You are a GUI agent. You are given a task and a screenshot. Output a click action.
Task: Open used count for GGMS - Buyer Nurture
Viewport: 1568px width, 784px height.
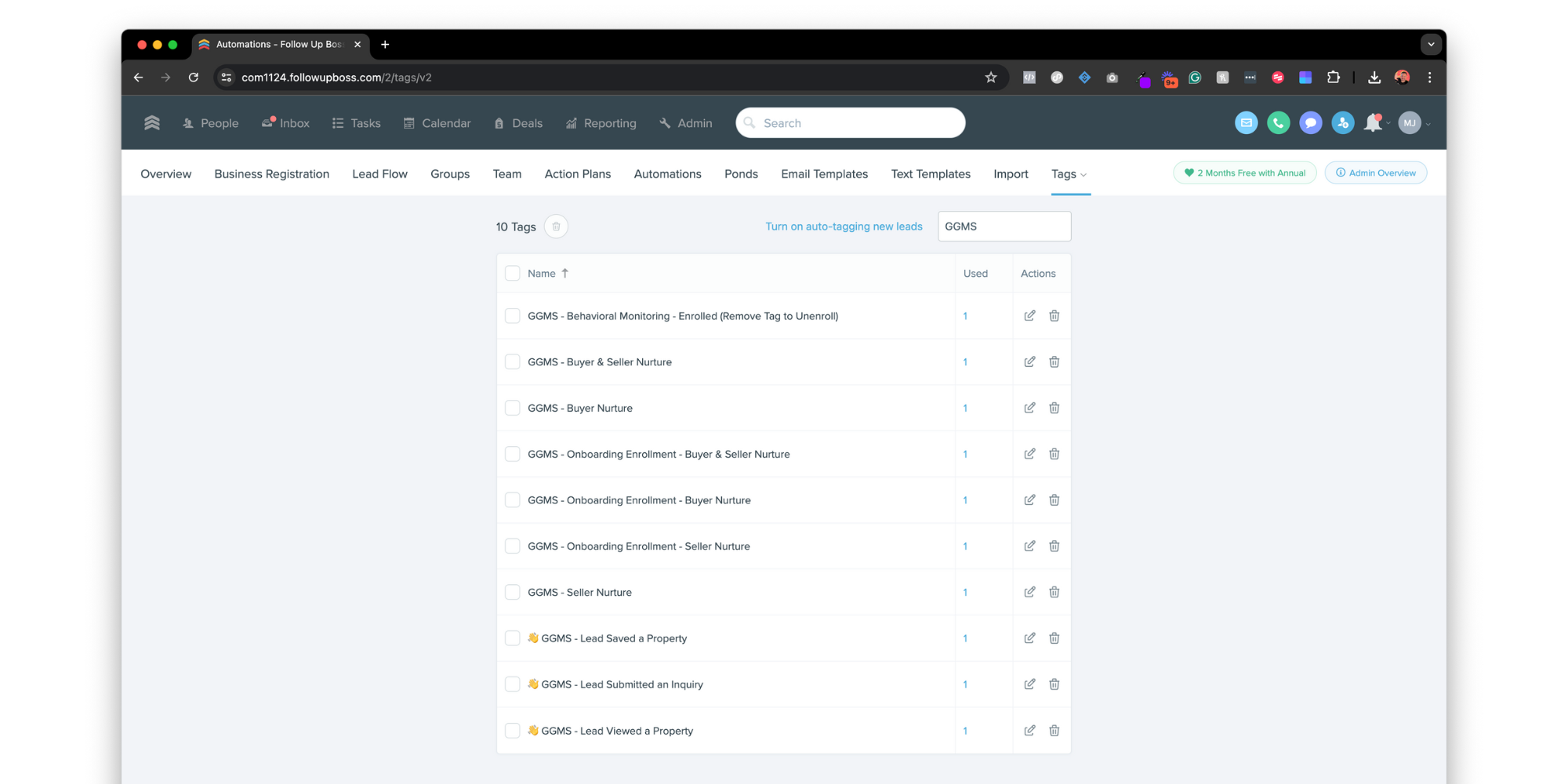tap(965, 408)
